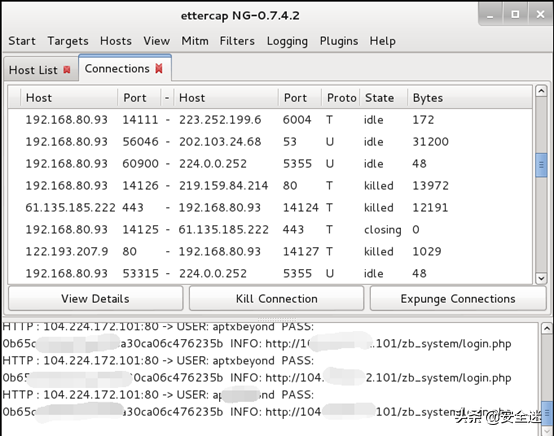Viewport: 554px width, 436px height.
Task: Close the ettercap window
Action: (x=540, y=14)
